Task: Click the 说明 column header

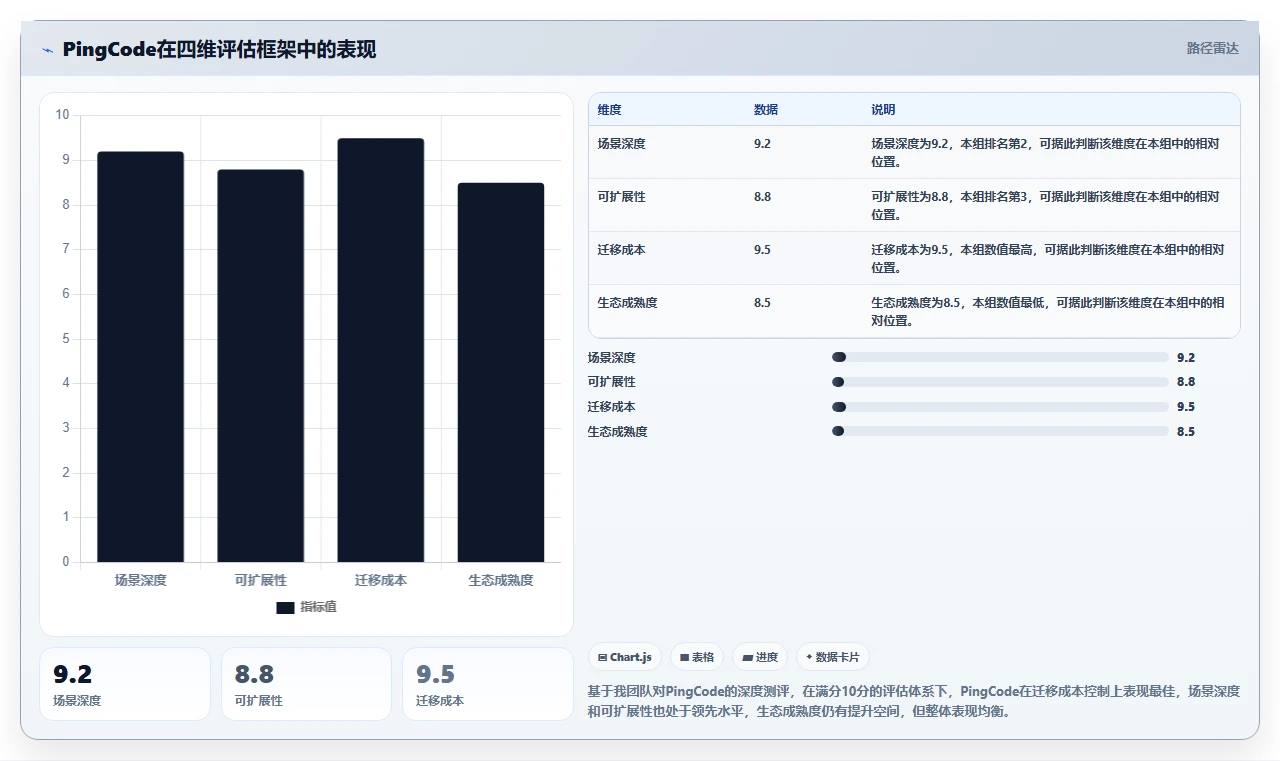Action: click(883, 110)
